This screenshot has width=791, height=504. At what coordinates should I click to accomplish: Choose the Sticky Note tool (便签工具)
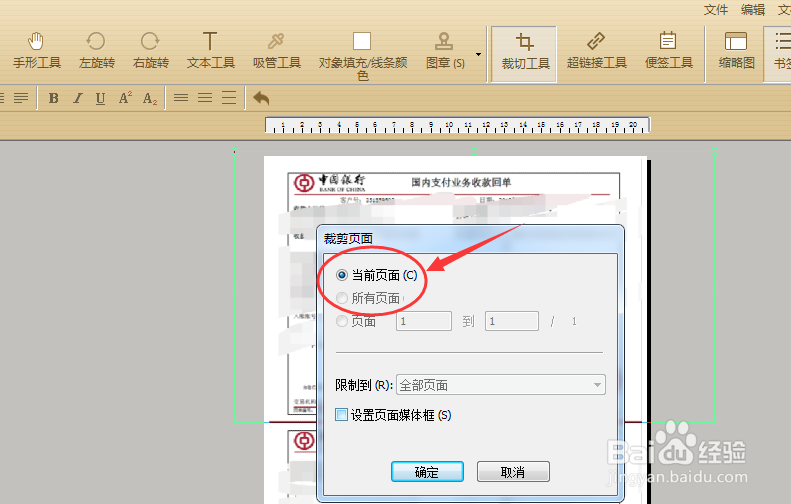coord(668,50)
